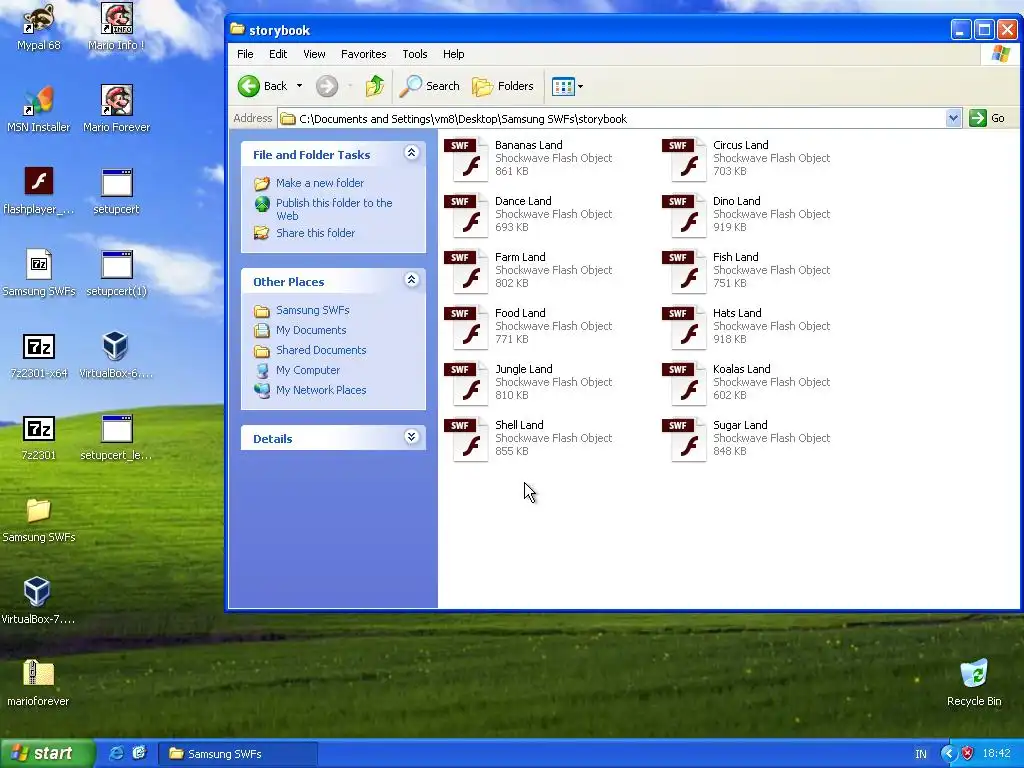Click Make a new folder link

pos(320,184)
